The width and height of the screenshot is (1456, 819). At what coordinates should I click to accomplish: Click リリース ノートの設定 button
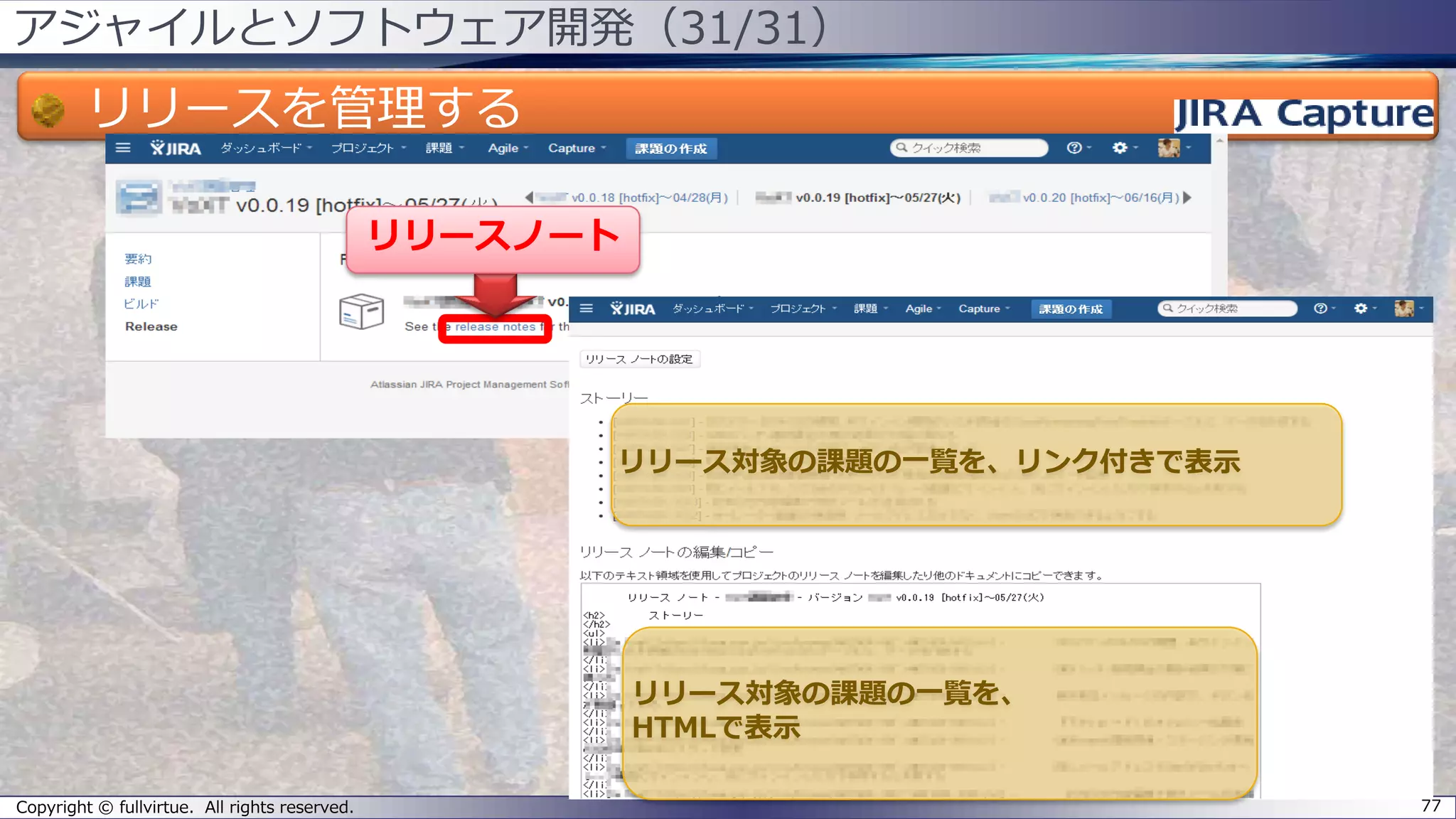click(x=640, y=359)
